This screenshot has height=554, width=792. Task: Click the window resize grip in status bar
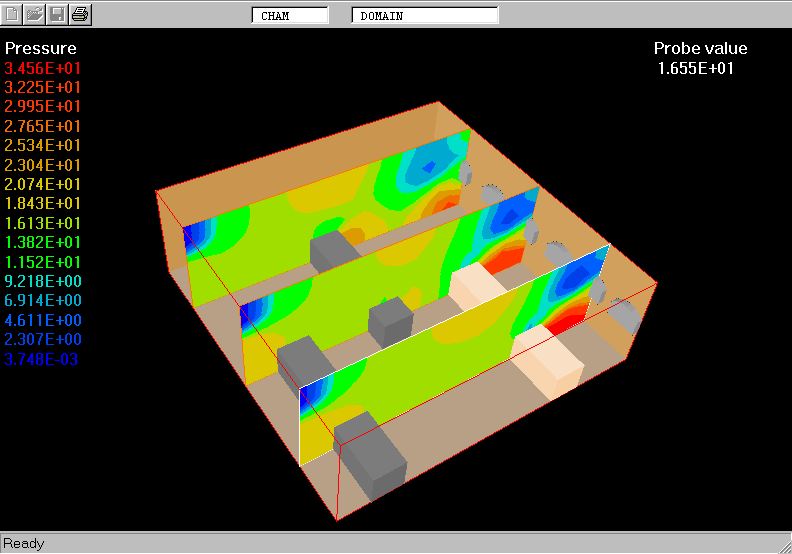783,545
